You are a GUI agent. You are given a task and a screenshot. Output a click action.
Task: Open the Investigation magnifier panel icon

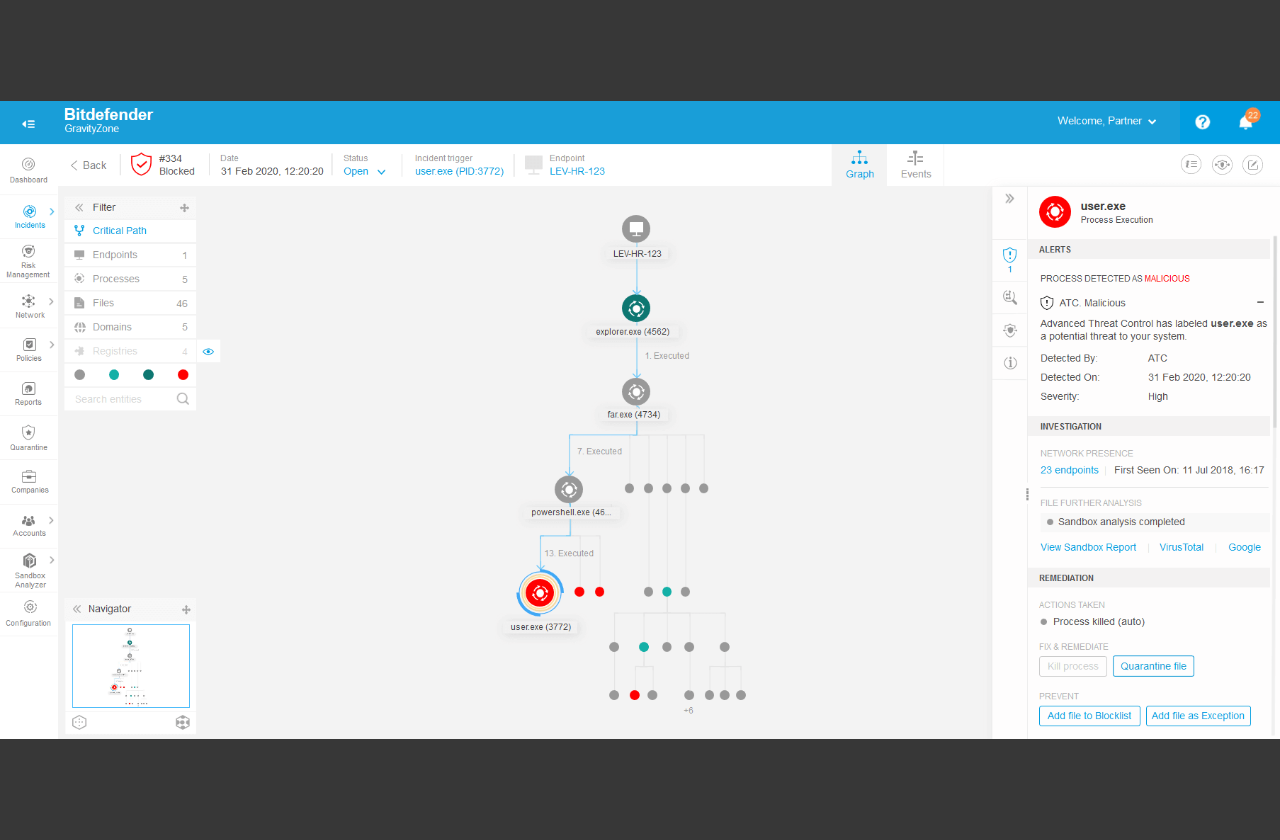point(1009,297)
